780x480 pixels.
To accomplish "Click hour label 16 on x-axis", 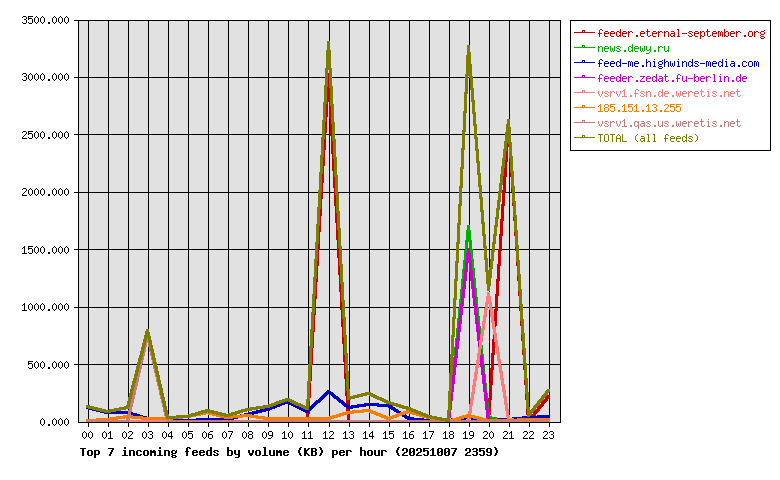I will coord(408,435).
